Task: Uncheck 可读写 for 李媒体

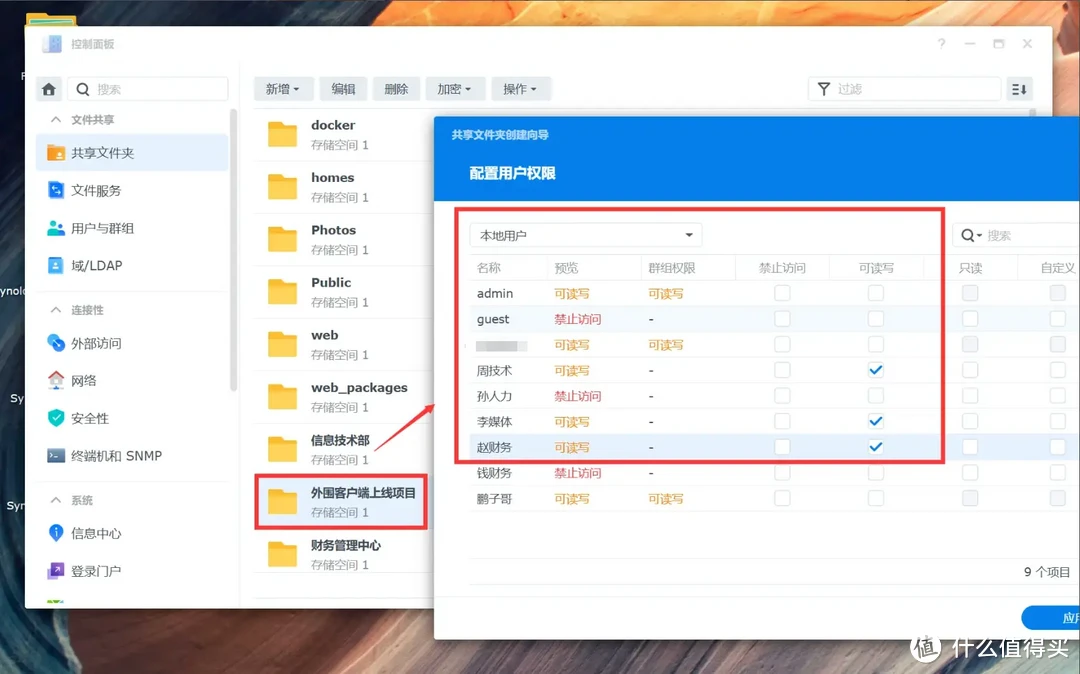Action: pyautogui.click(x=876, y=420)
